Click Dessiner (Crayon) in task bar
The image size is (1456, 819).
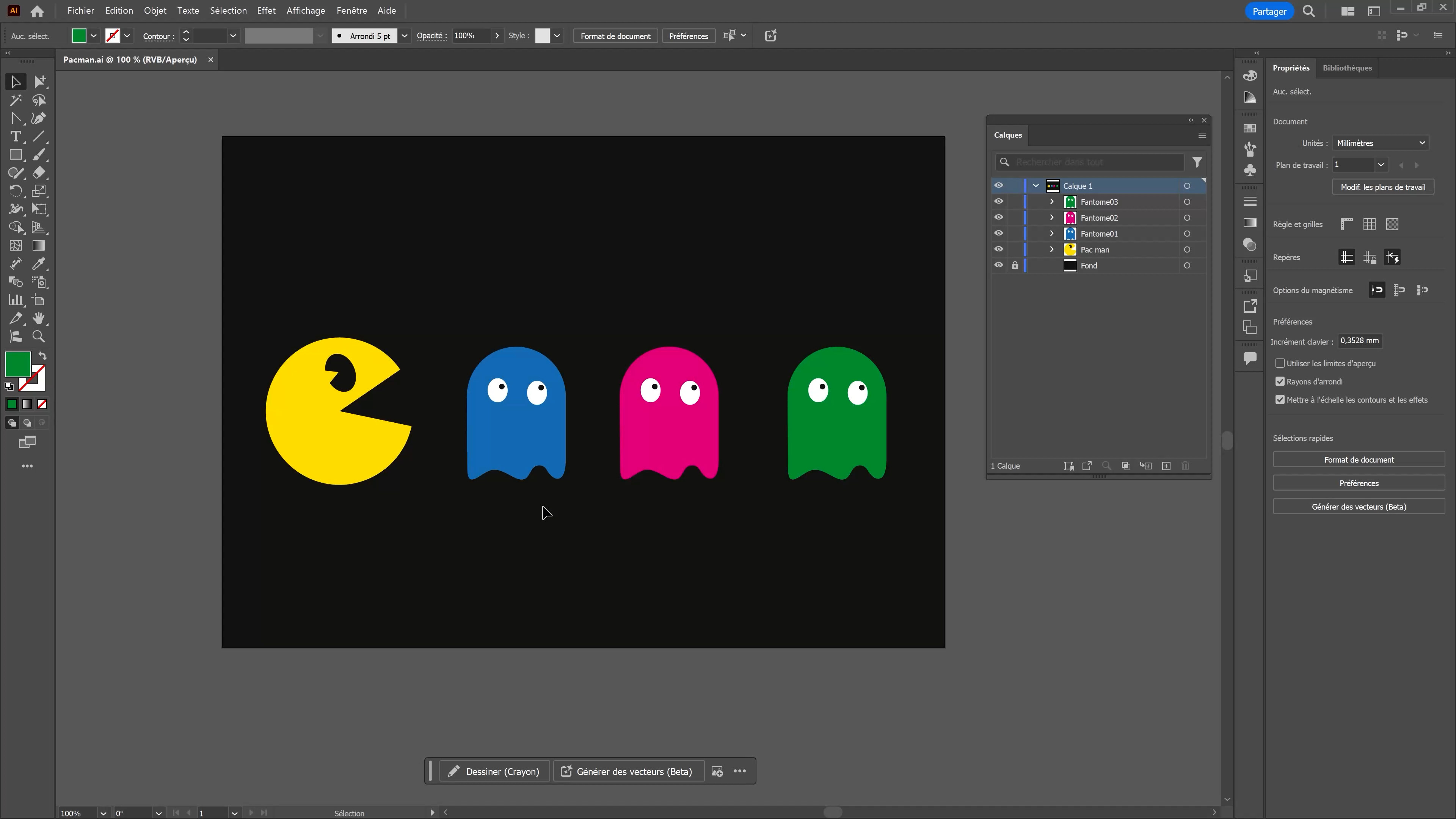[x=494, y=771]
